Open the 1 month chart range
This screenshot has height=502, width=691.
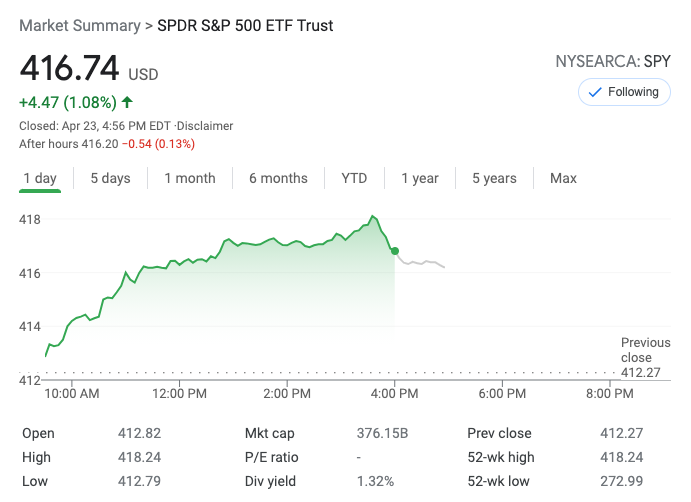[x=190, y=178]
